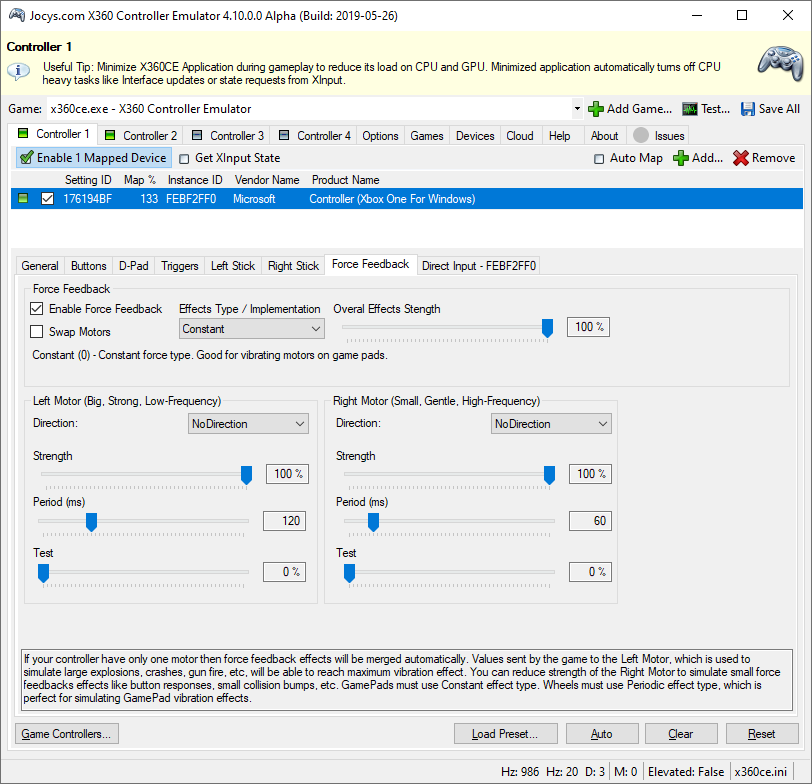This screenshot has width=812, height=784.
Task: Click the Save All floppy disk icon
Action: click(x=747, y=109)
